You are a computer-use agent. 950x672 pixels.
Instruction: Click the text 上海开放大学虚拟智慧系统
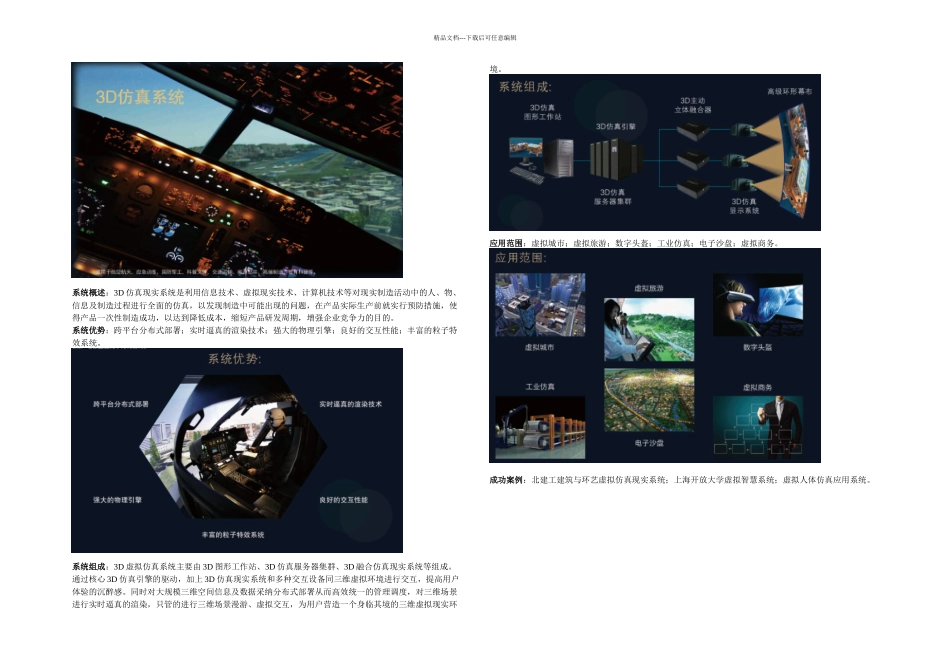725,480
